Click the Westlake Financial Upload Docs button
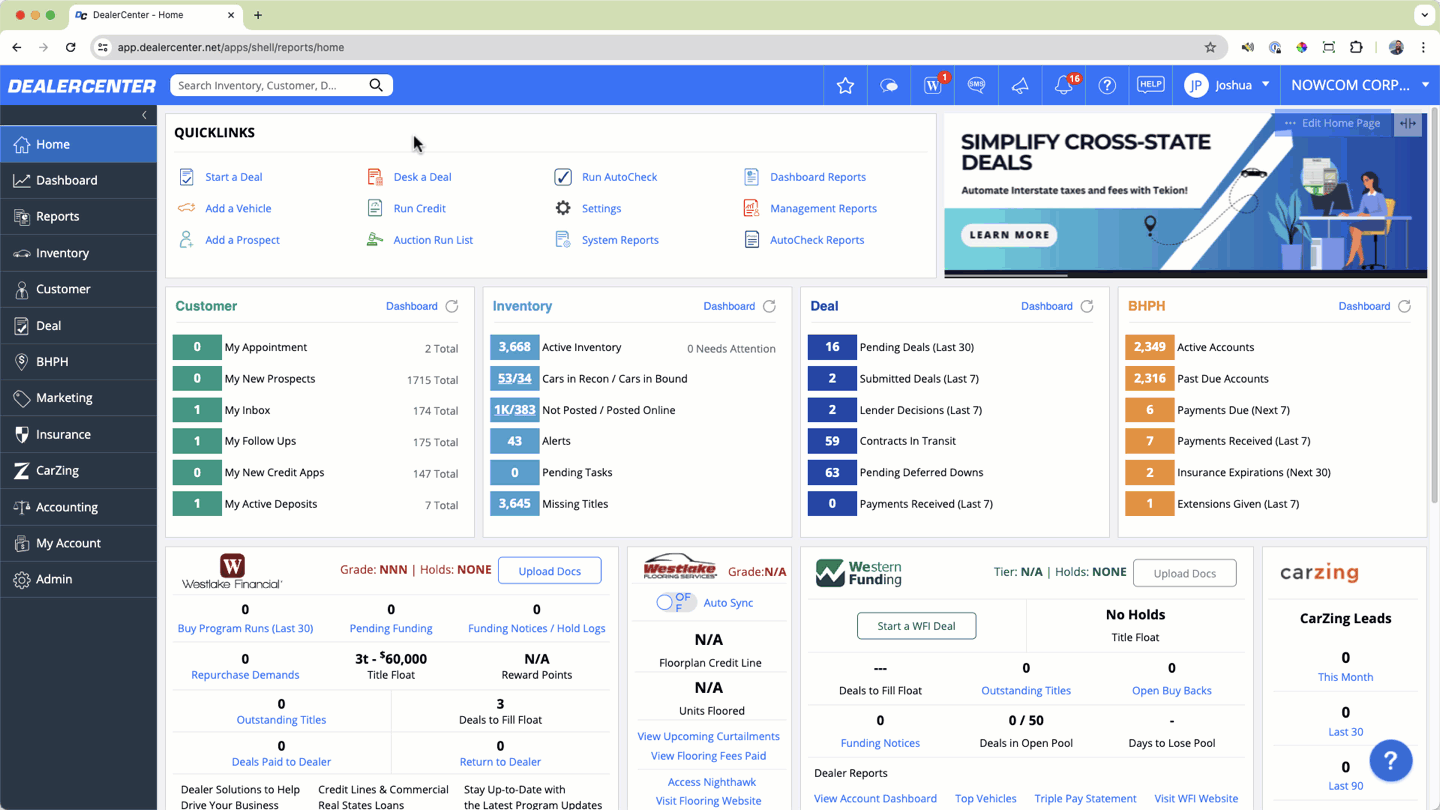1440x810 pixels. [549, 571]
